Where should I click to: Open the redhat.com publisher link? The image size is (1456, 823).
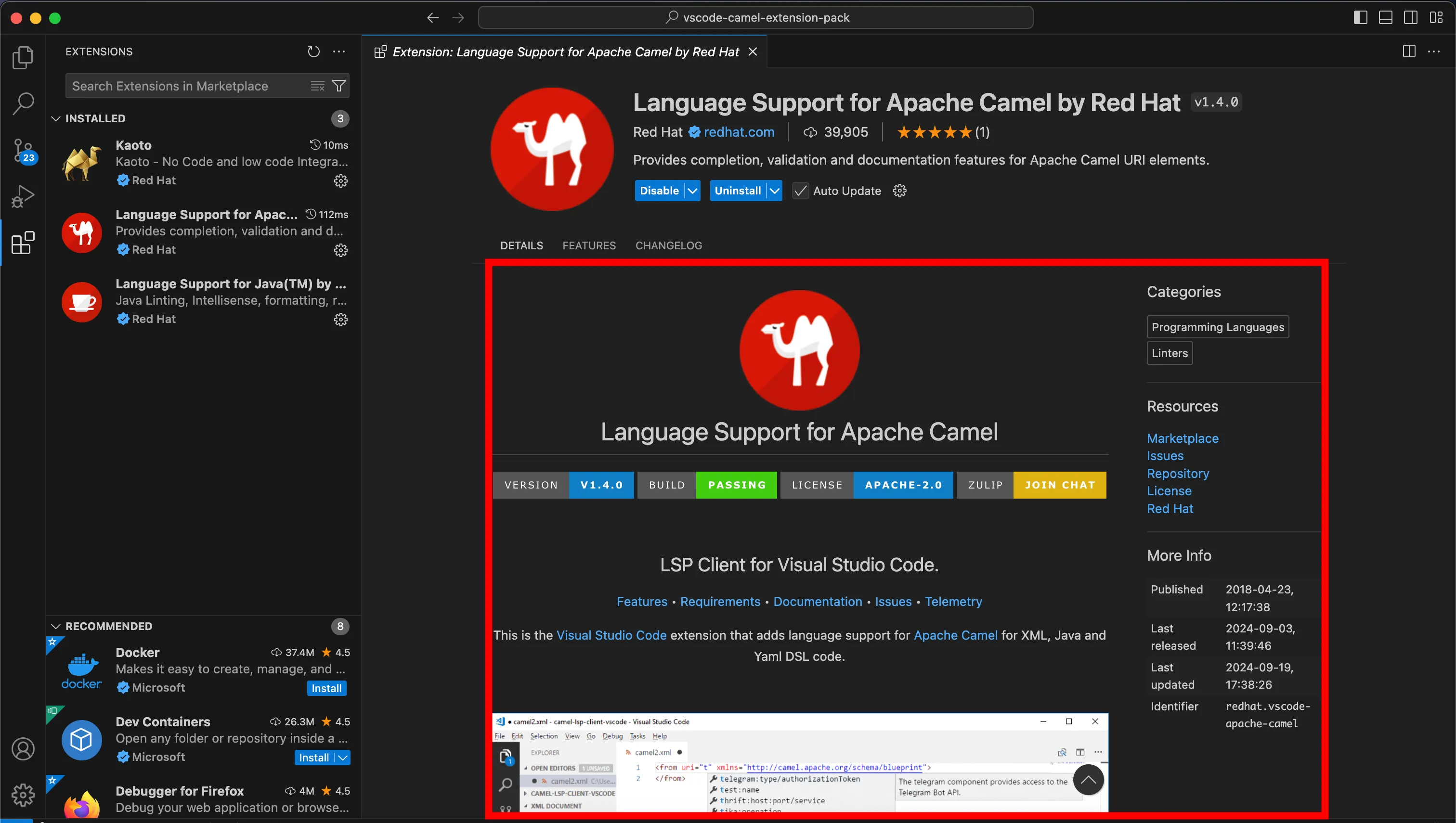[739, 132]
